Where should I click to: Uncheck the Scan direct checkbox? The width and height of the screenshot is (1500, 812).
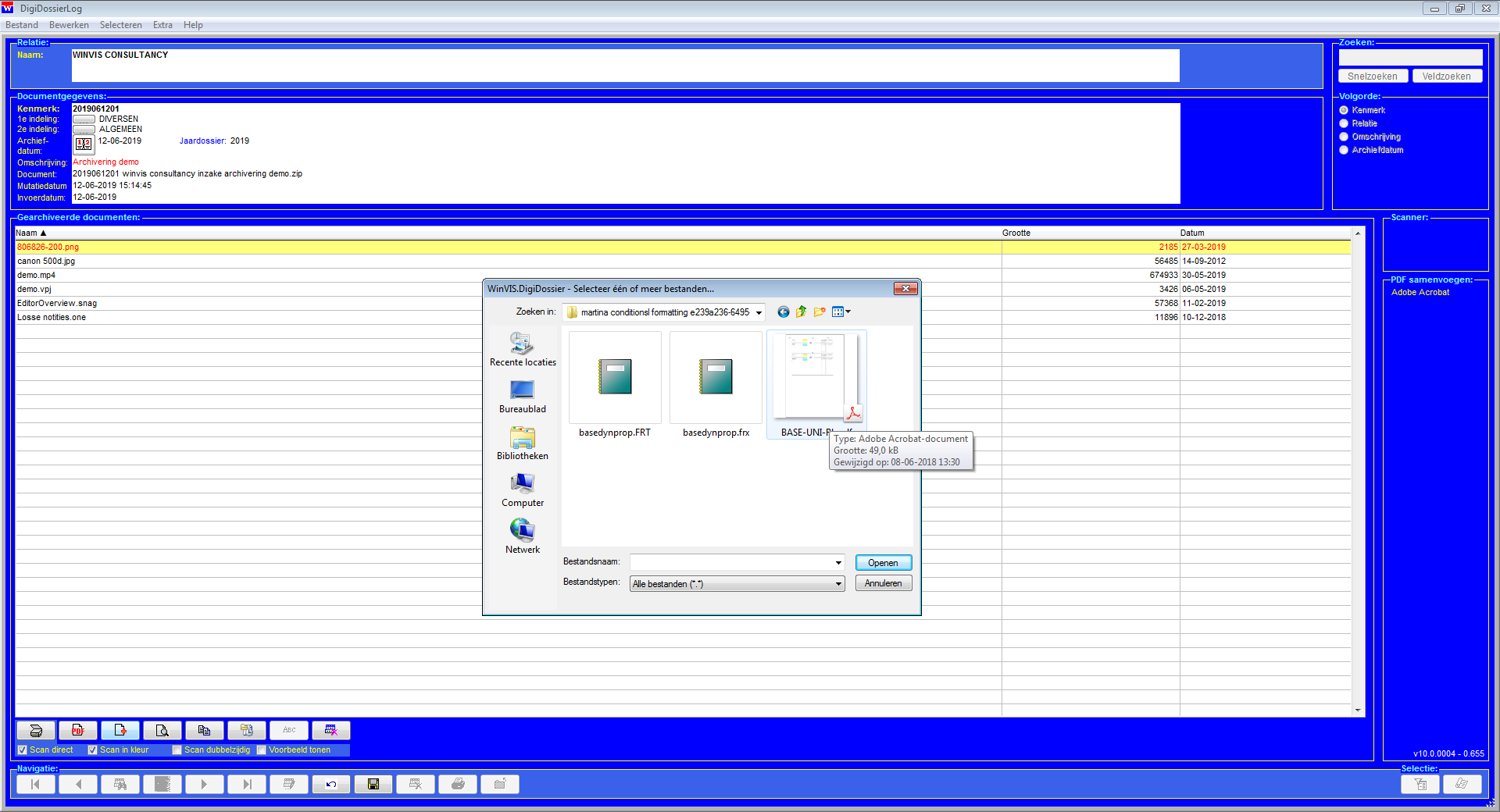23,750
